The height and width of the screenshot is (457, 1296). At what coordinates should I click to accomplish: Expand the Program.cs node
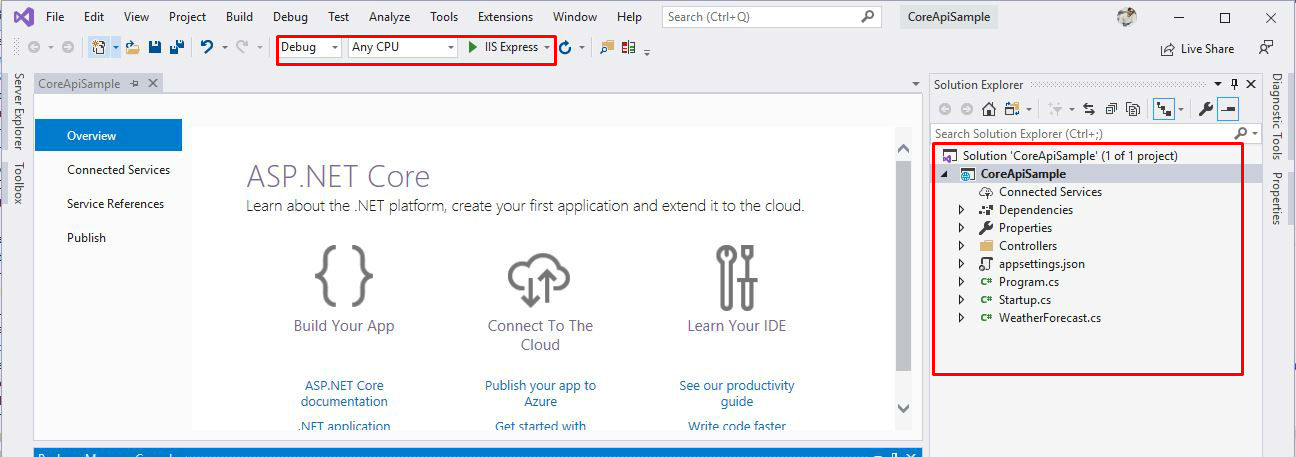point(962,282)
